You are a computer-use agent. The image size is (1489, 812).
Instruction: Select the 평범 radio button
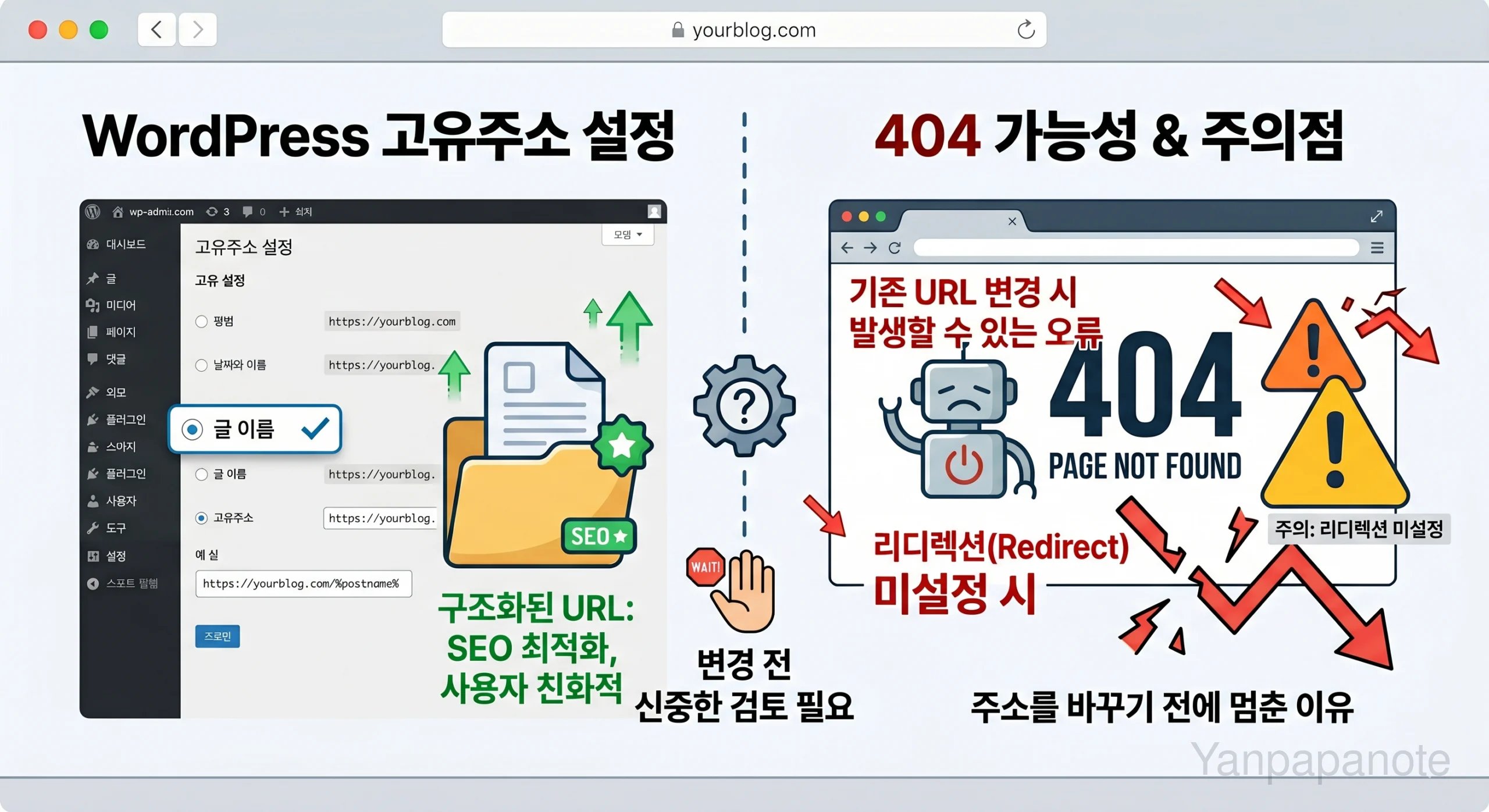point(201,322)
